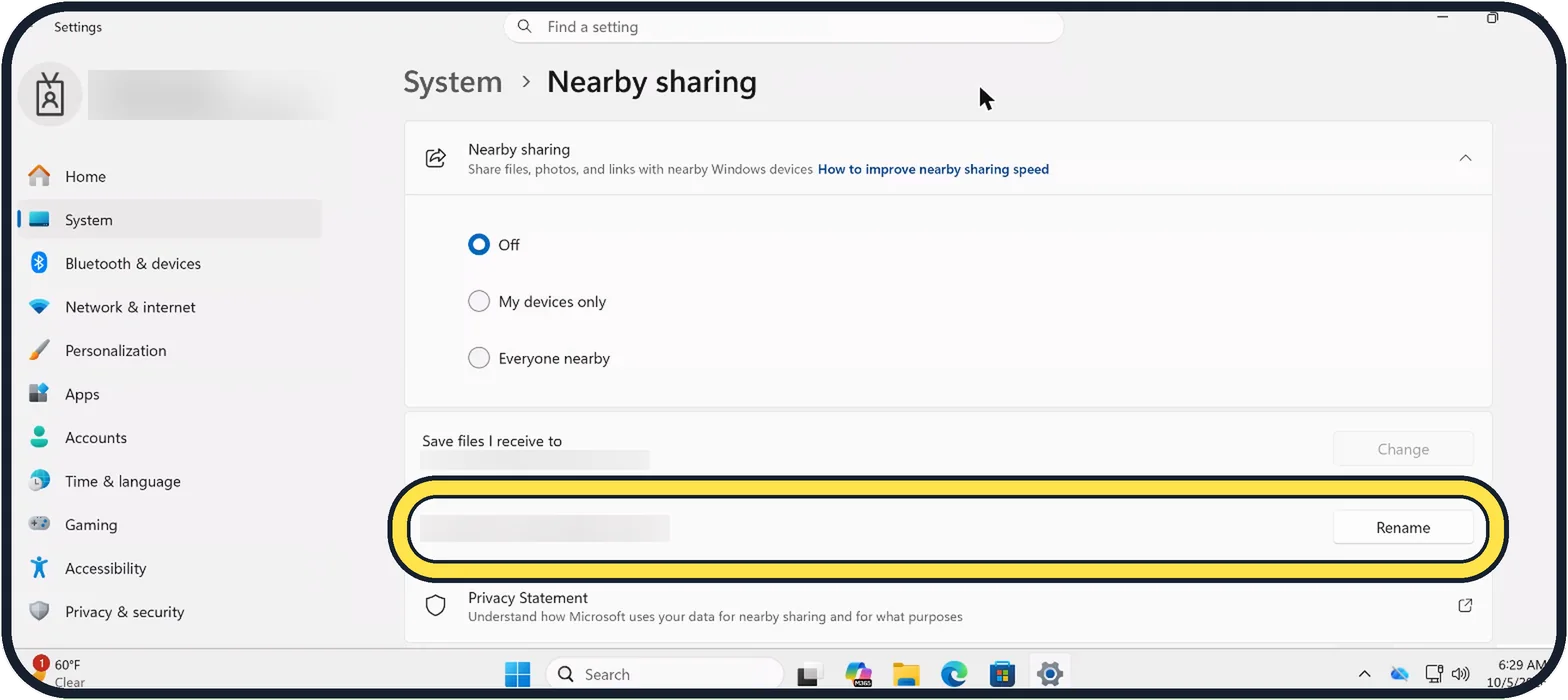The image size is (1568, 700).
Task: Open File Explorer from taskbar
Action: pos(906,674)
